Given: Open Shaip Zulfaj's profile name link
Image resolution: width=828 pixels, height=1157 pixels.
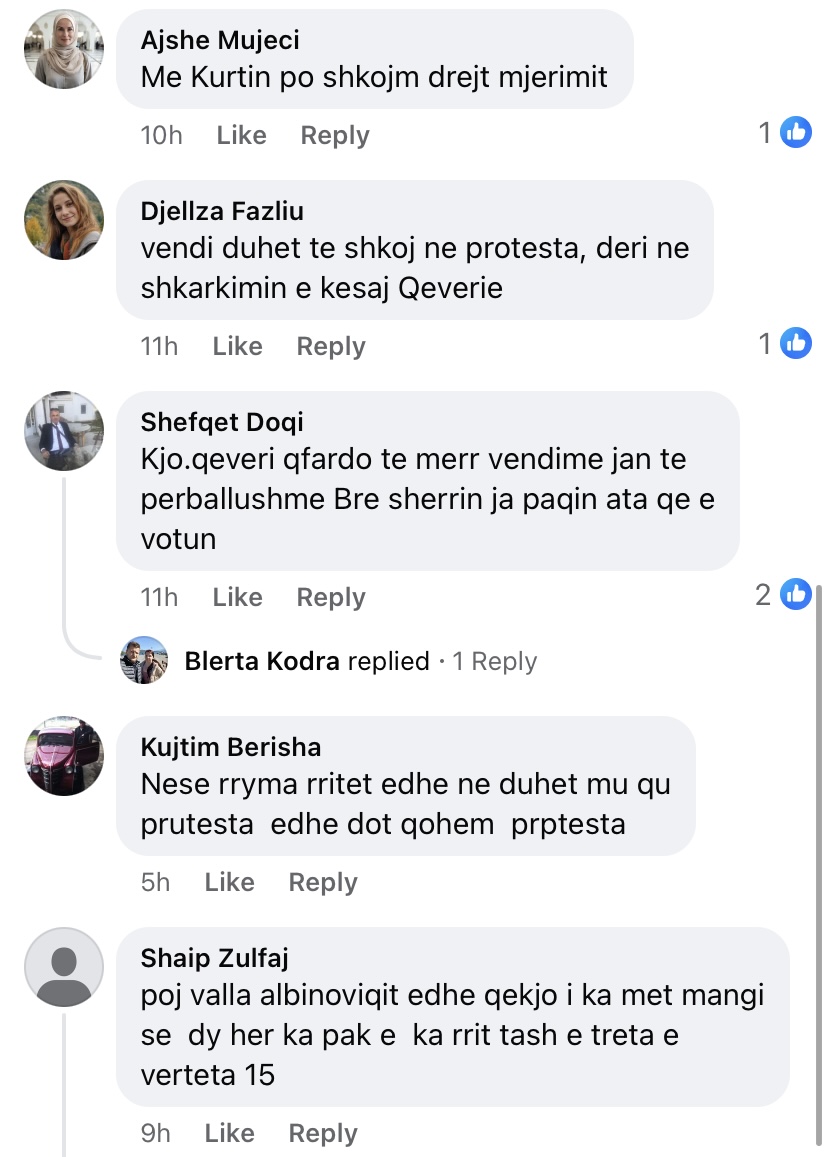Looking at the screenshot, I should 214,958.
